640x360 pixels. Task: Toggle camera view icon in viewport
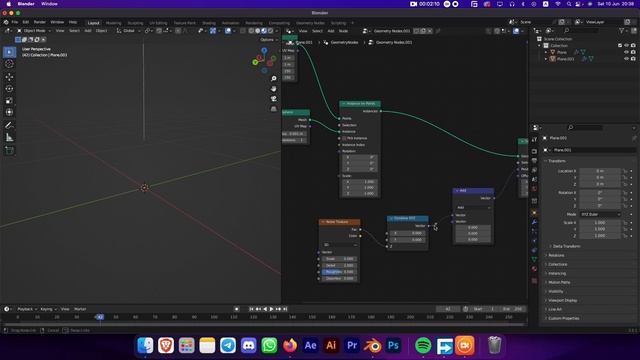point(273,99)
